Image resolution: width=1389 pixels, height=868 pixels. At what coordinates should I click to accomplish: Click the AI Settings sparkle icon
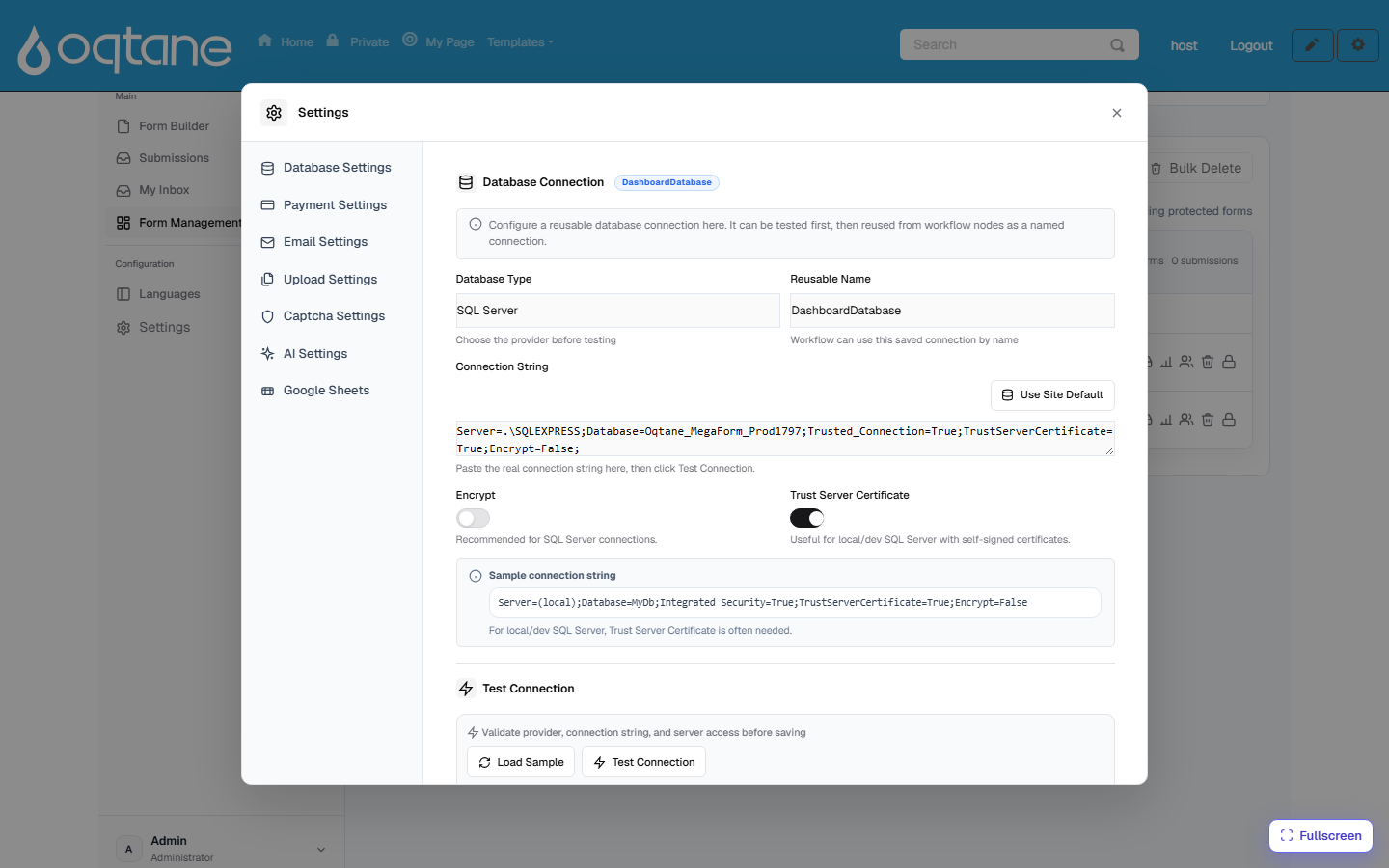pyautogui.click(x=268, y=354)
